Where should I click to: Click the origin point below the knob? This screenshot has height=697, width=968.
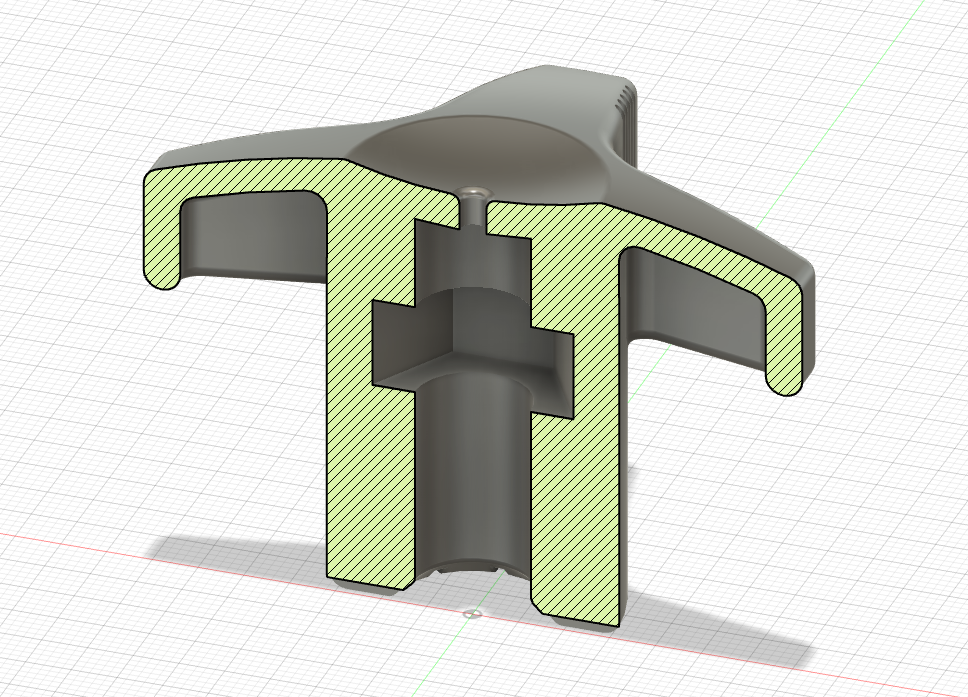pyautogui.click(x=472, y=611)
